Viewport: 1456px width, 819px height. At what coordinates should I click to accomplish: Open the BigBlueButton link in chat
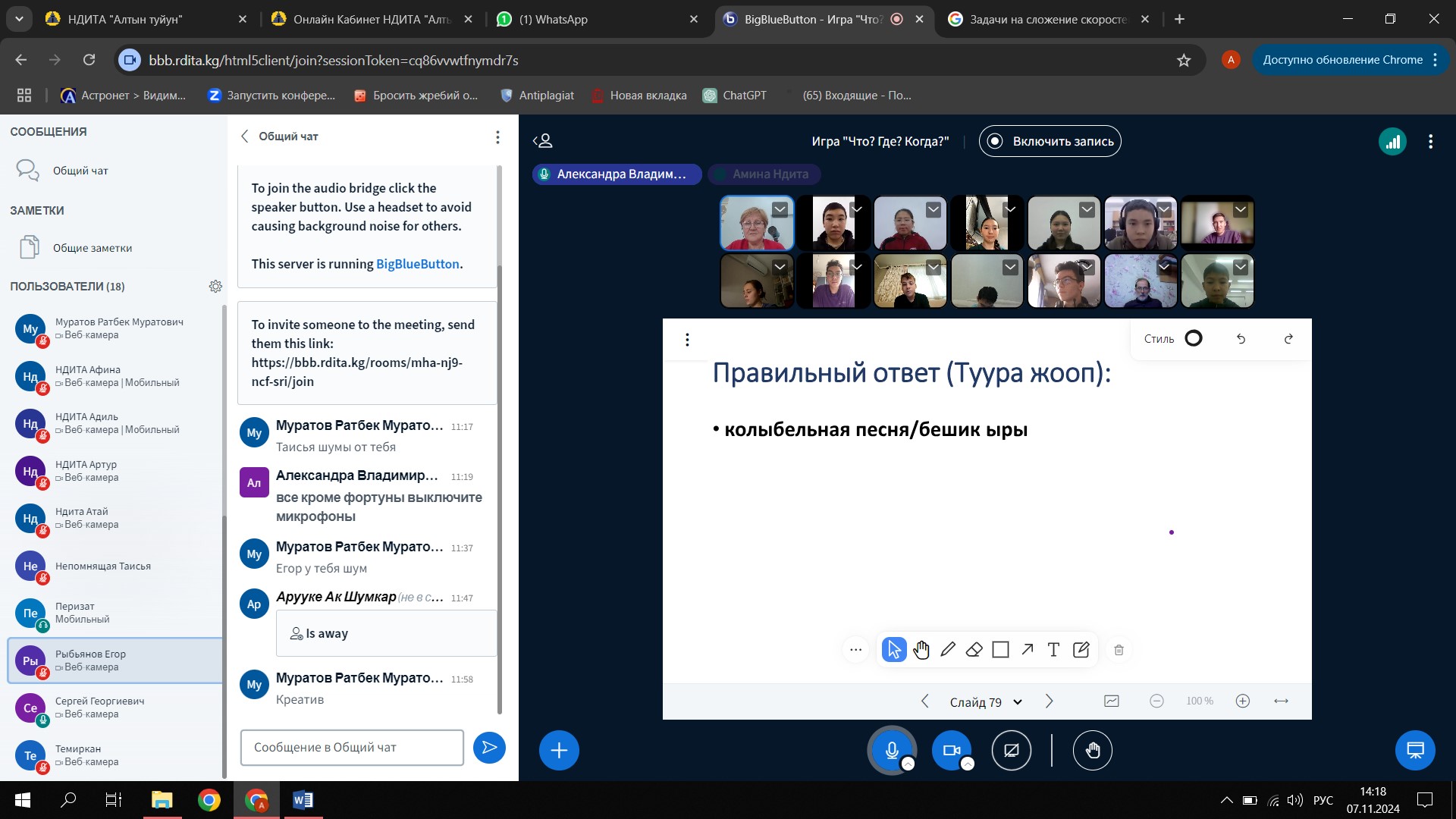tap(417, 264)
